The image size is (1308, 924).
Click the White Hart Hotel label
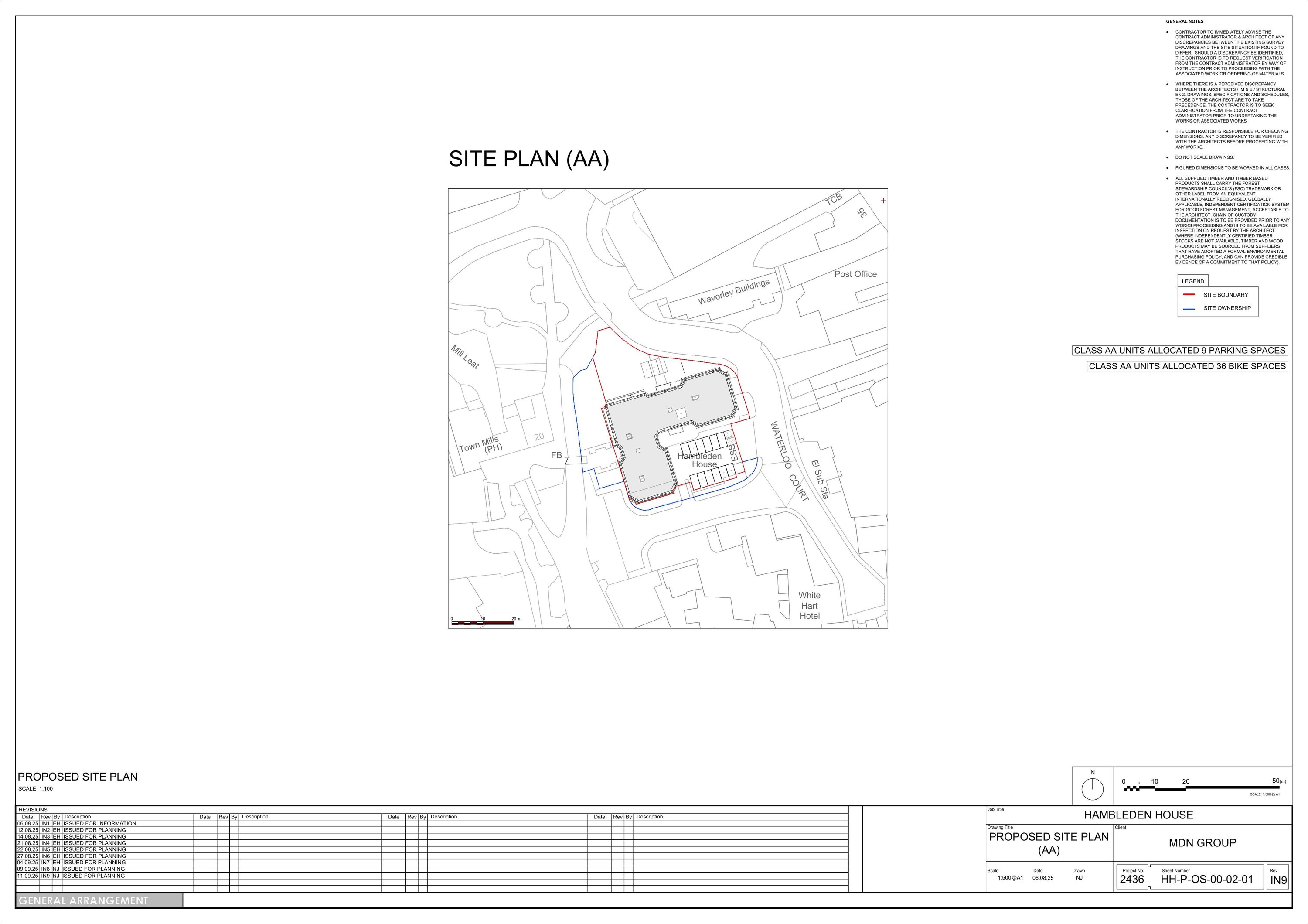pos(809,605)
